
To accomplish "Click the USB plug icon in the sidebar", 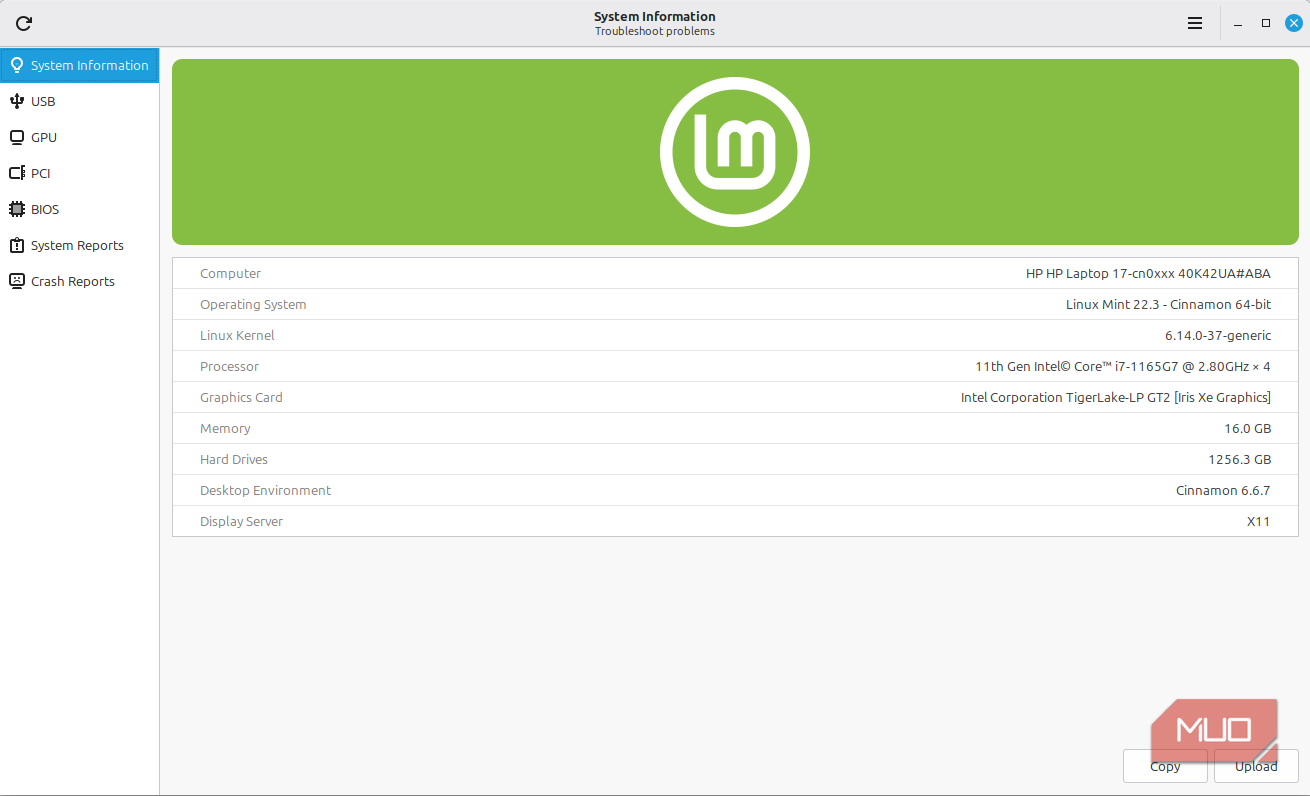I will [x=17, y=101].
